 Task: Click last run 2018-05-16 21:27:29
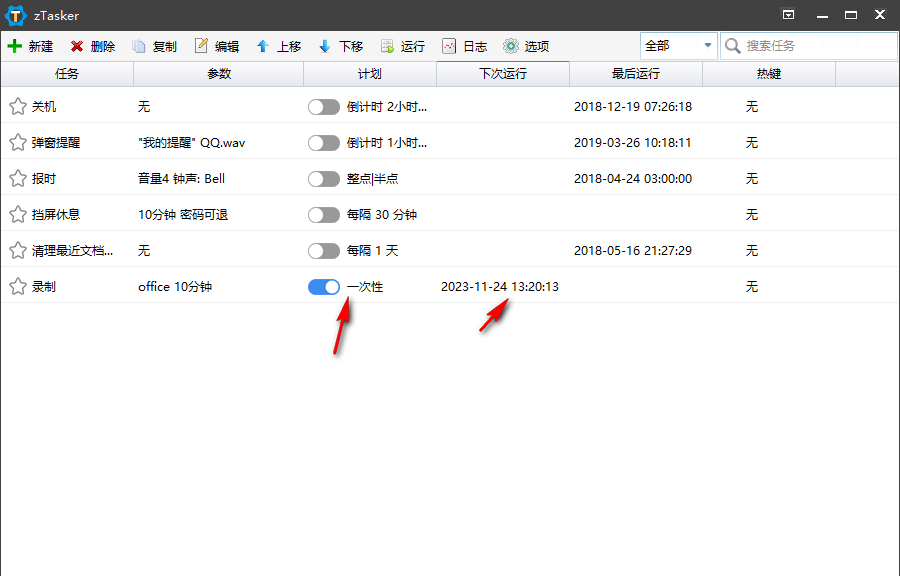click(633, 251)
